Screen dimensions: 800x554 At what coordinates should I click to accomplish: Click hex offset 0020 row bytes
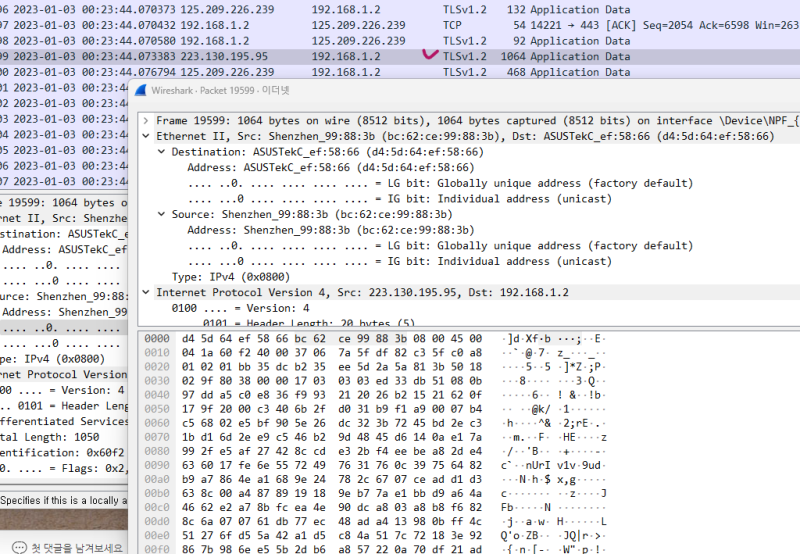pos(332,367)
